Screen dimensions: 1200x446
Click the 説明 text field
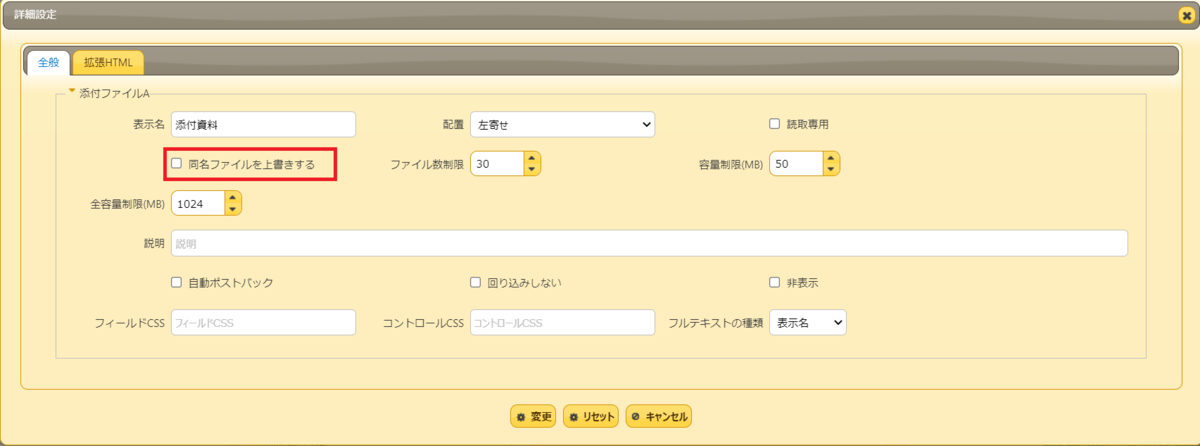(x=650, y=243)
